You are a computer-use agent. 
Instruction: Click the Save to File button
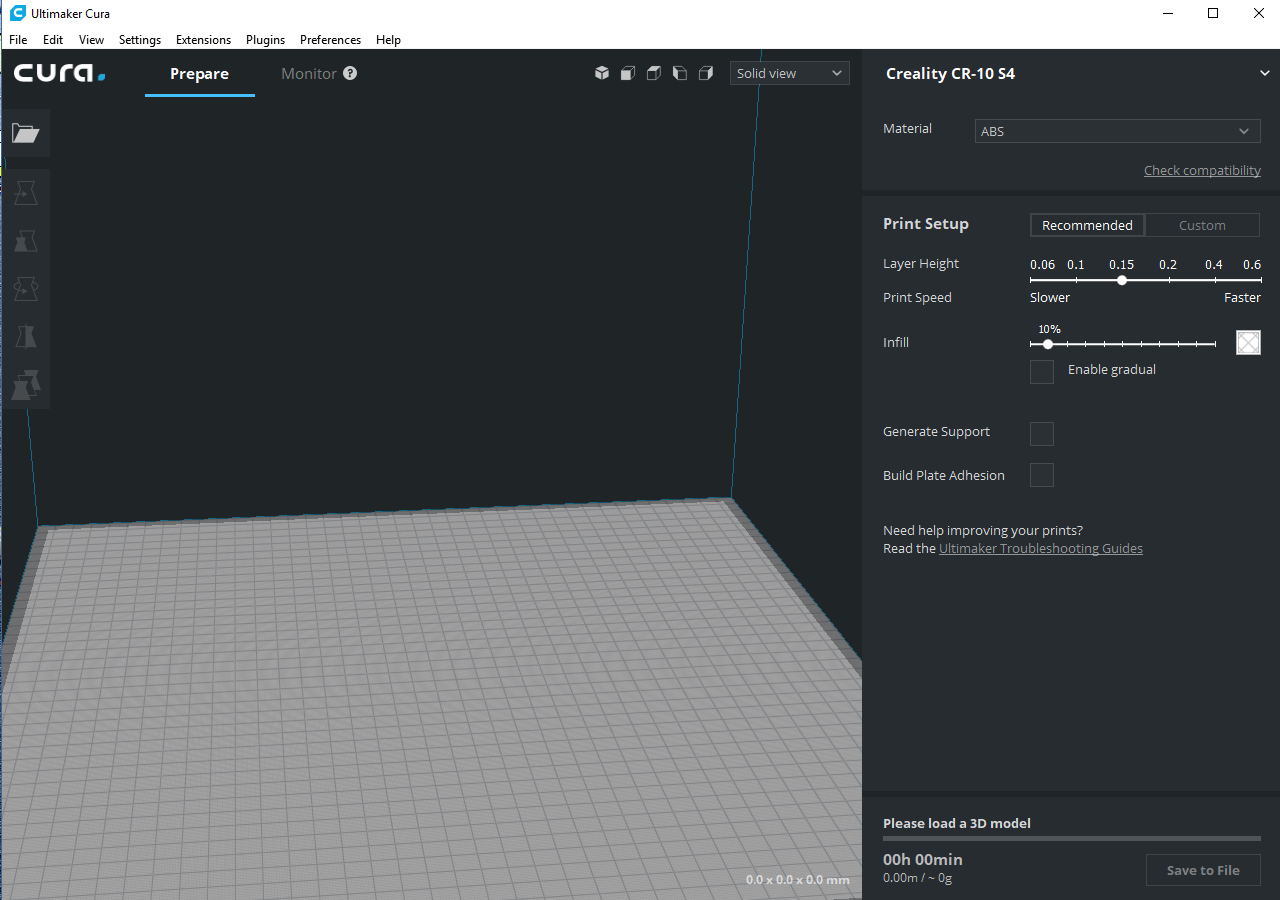(x=1203, y=870)
